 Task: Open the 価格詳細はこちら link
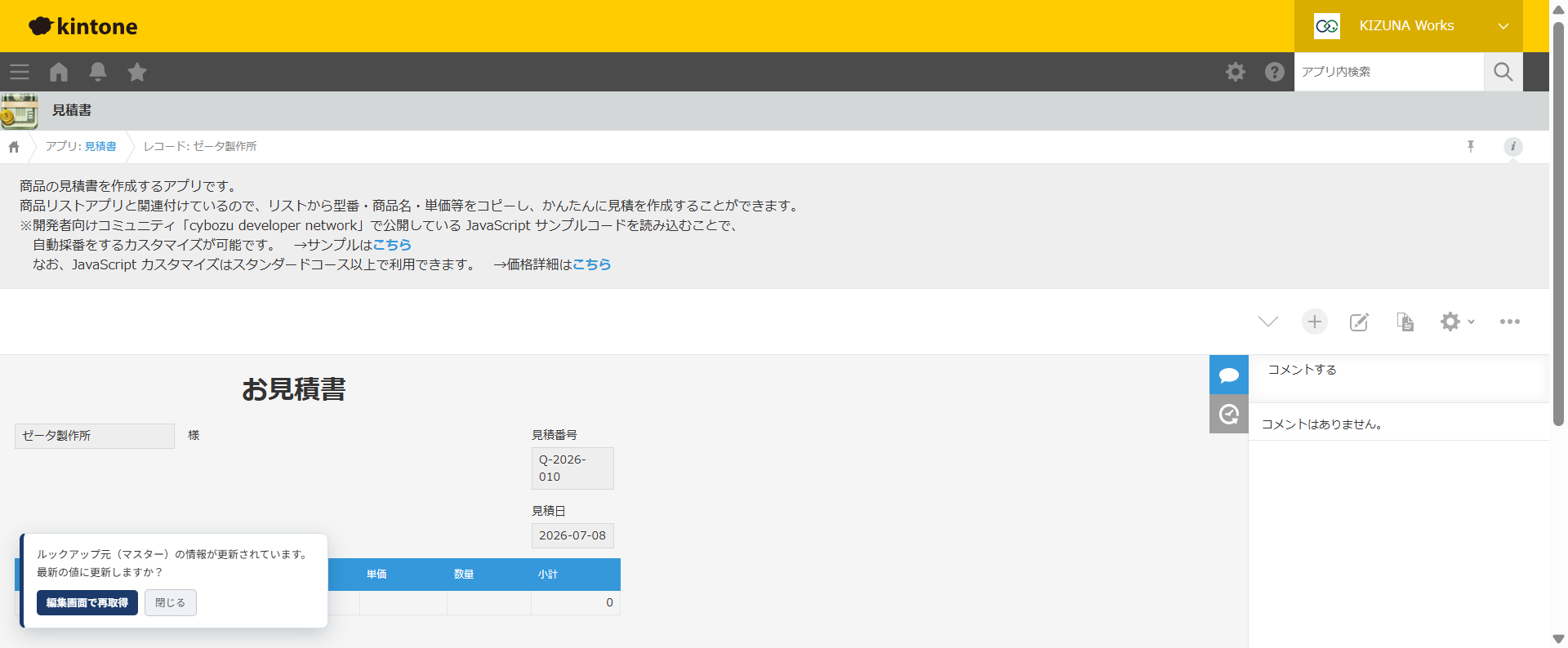(591, 264)
